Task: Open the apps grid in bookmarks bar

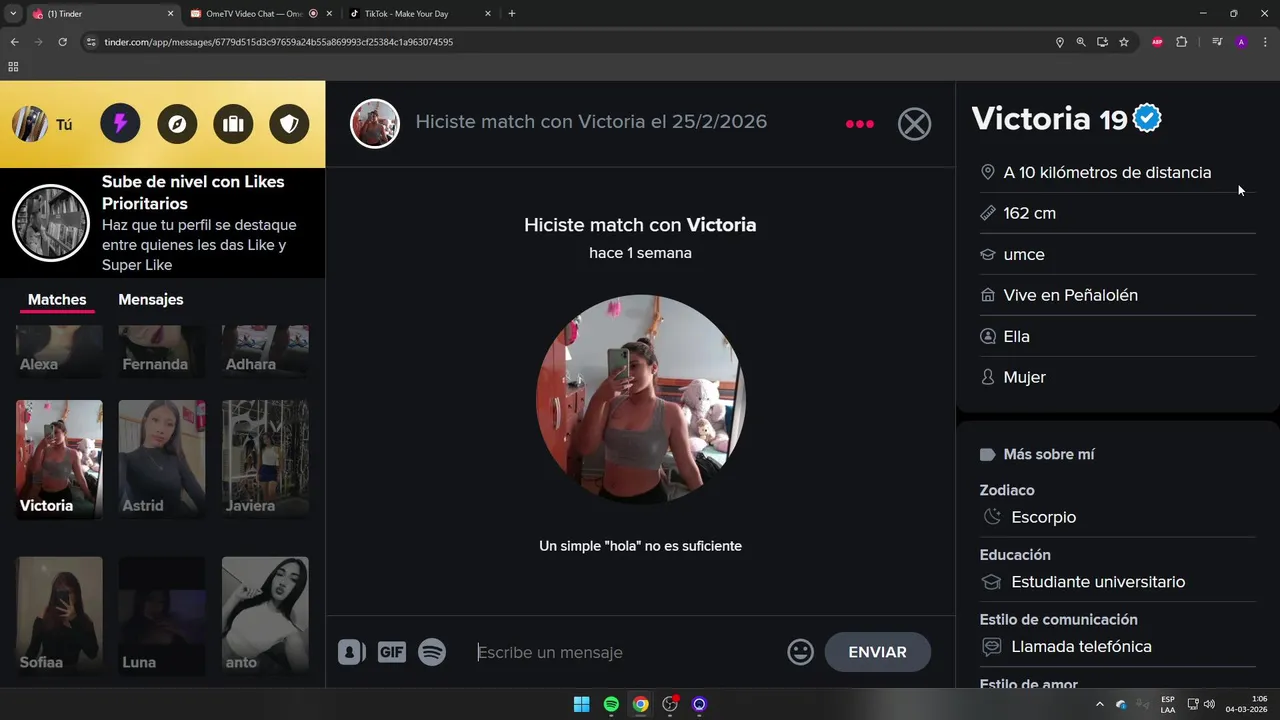Action: click(x=13, y=67)
